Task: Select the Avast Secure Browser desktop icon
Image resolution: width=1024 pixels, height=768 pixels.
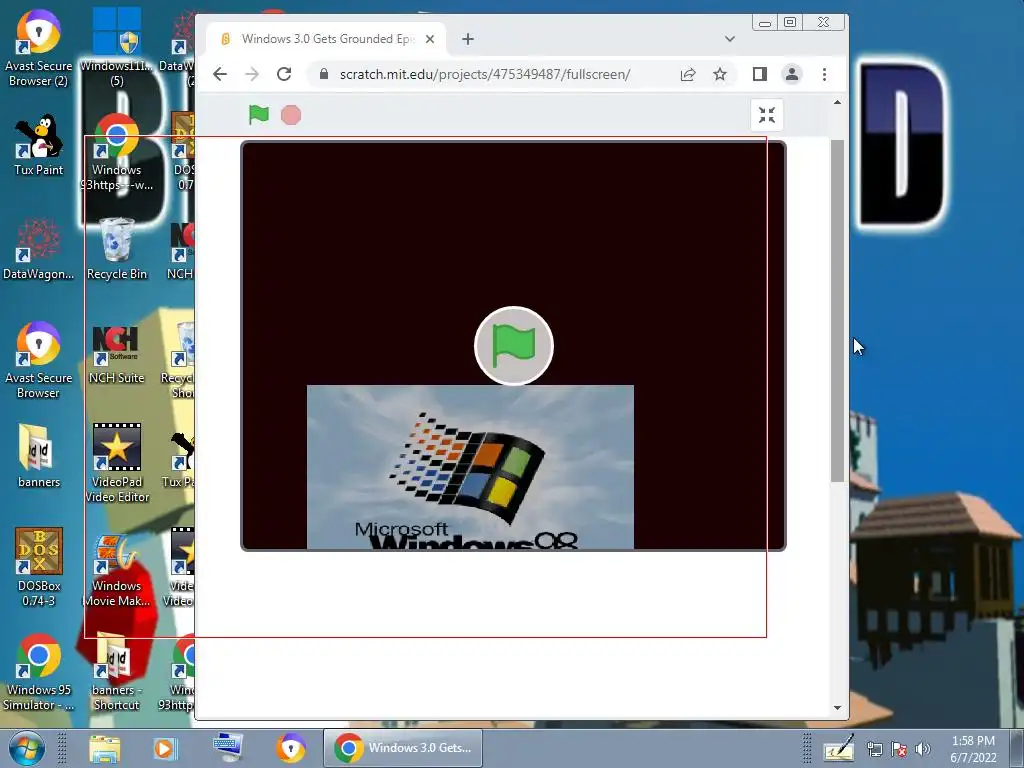Action: (x=38, y=360)
